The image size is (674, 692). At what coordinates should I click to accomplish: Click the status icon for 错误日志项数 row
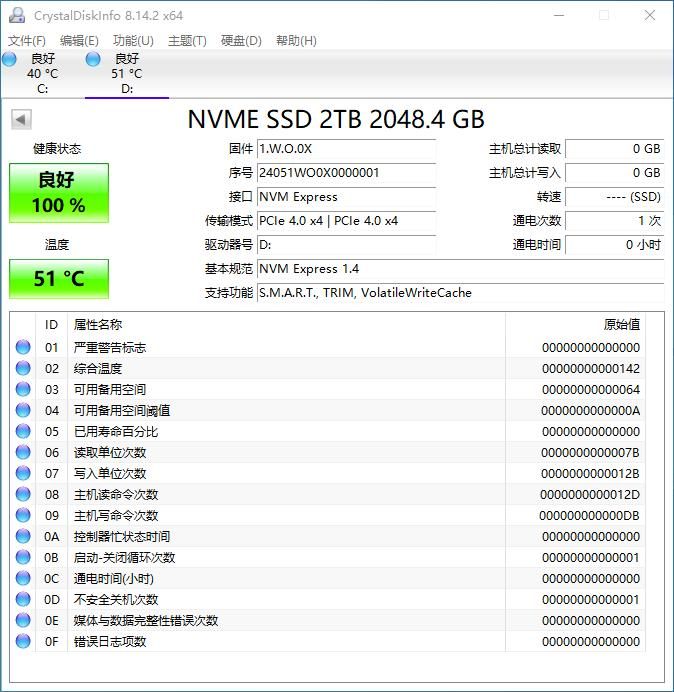[23, 642]
